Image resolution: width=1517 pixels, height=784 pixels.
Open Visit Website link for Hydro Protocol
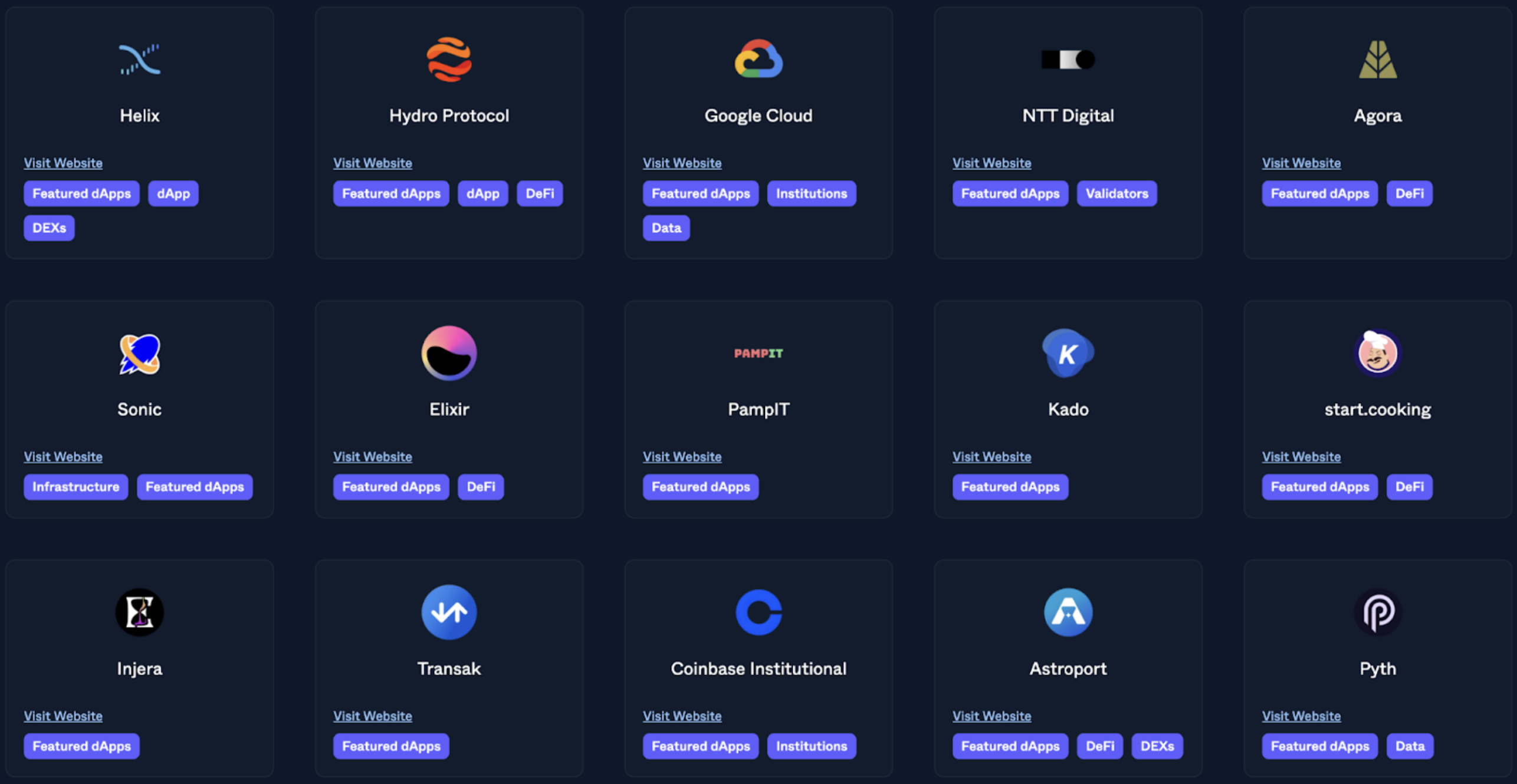373,163
